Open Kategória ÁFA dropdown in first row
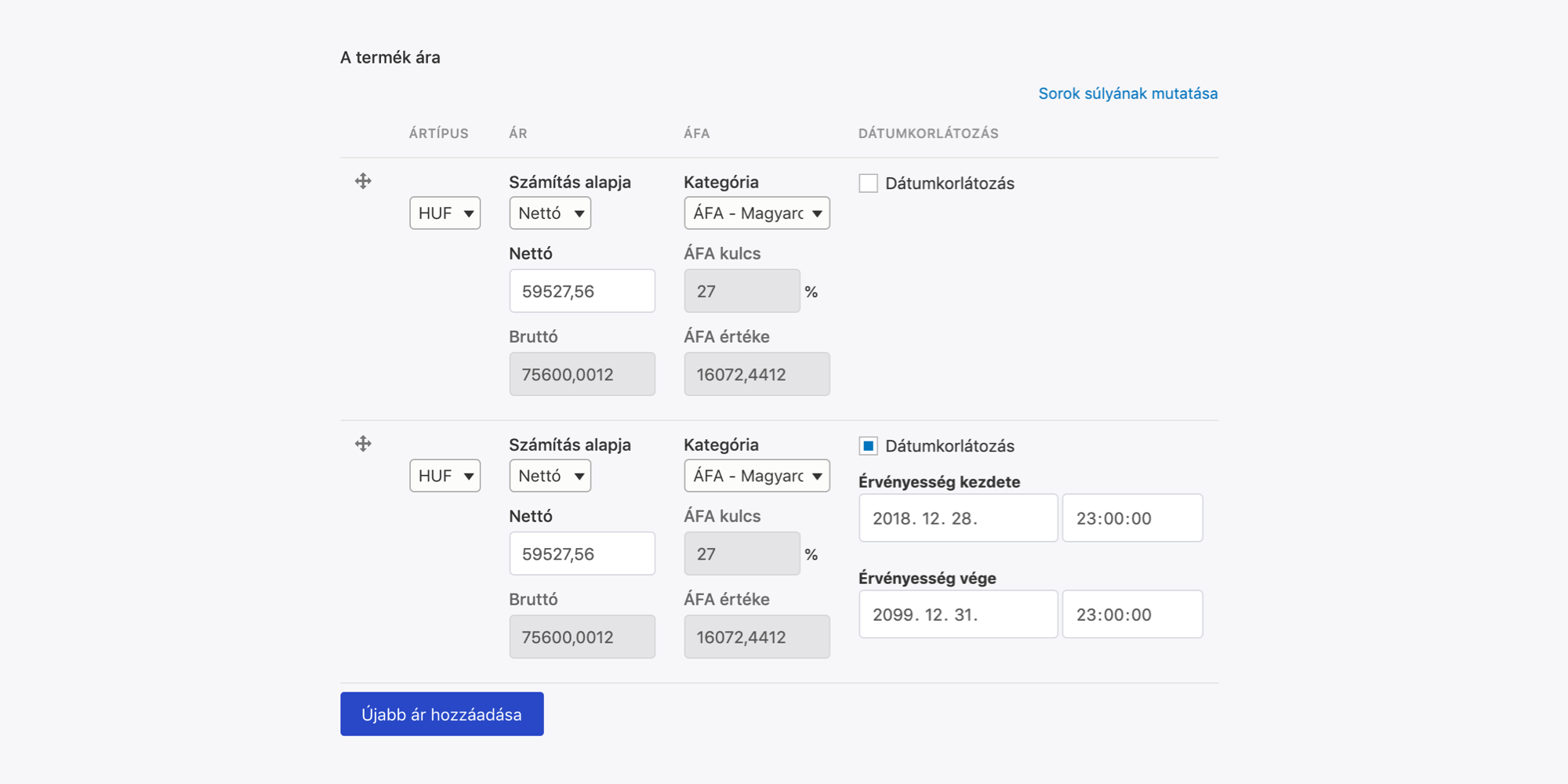Image resolution: width=1568 pixels, height=784 pixels. click(x=757, y=213)
